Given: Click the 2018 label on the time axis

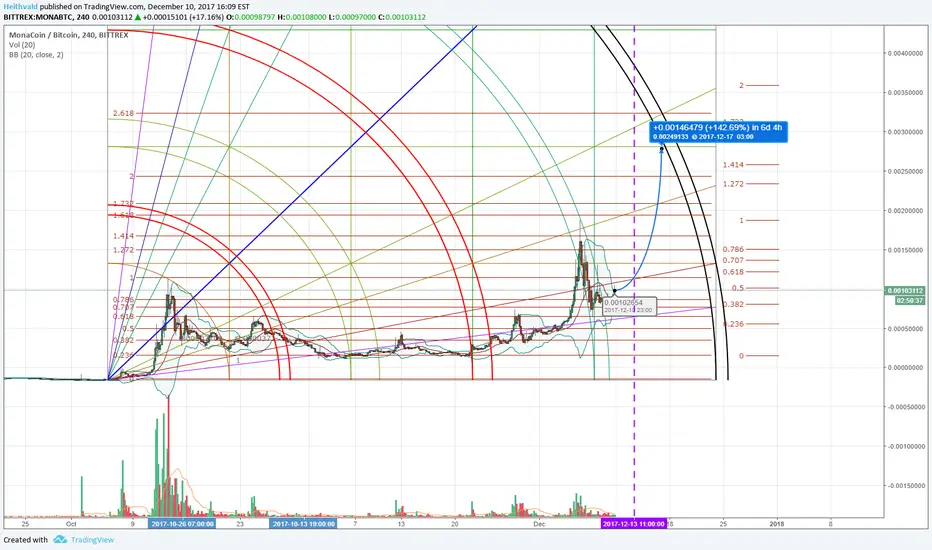Looking at the screenshot, I should 777,524.
